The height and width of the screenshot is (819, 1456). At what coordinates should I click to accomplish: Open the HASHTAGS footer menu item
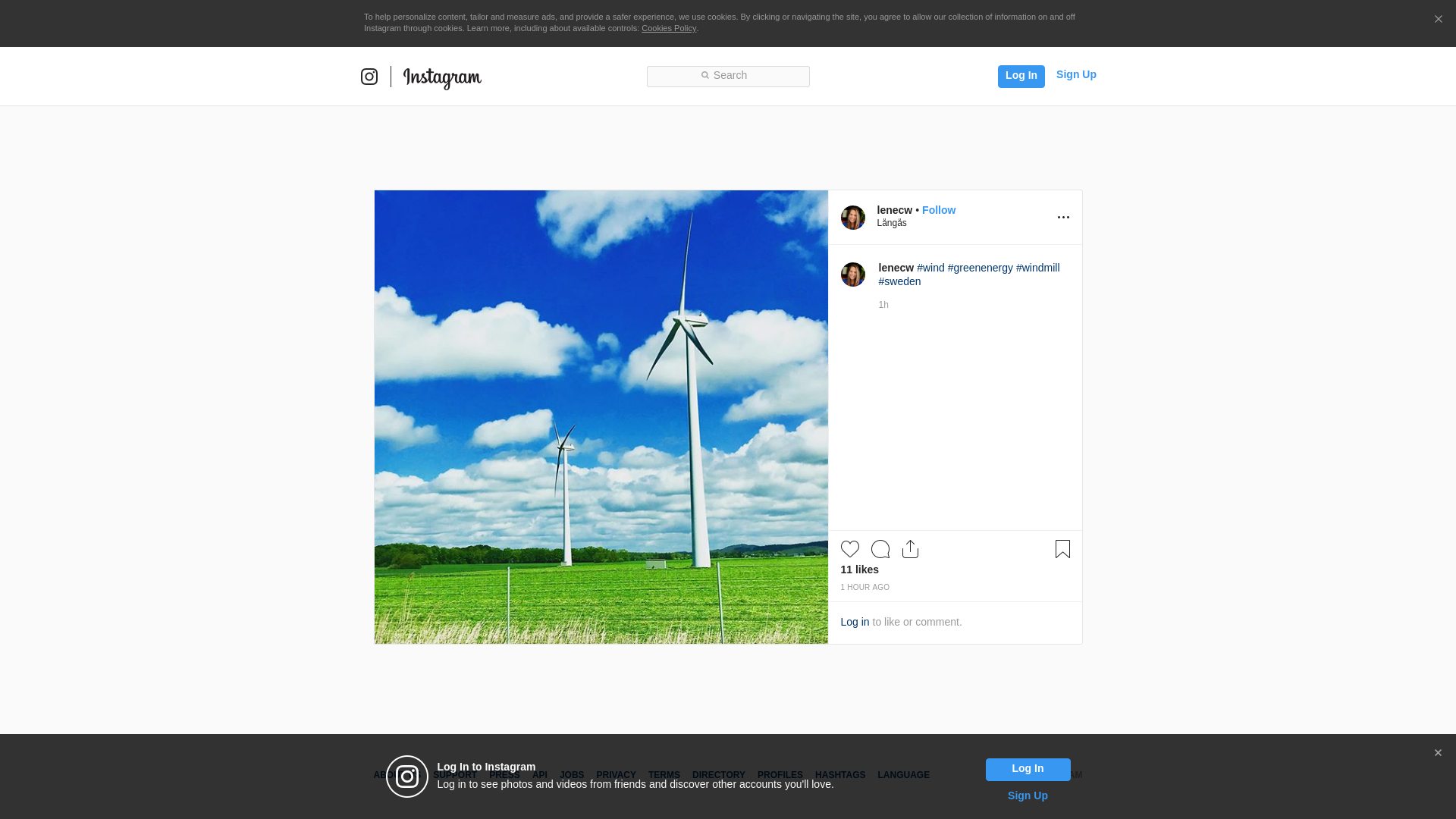click(x=839, y=775)
